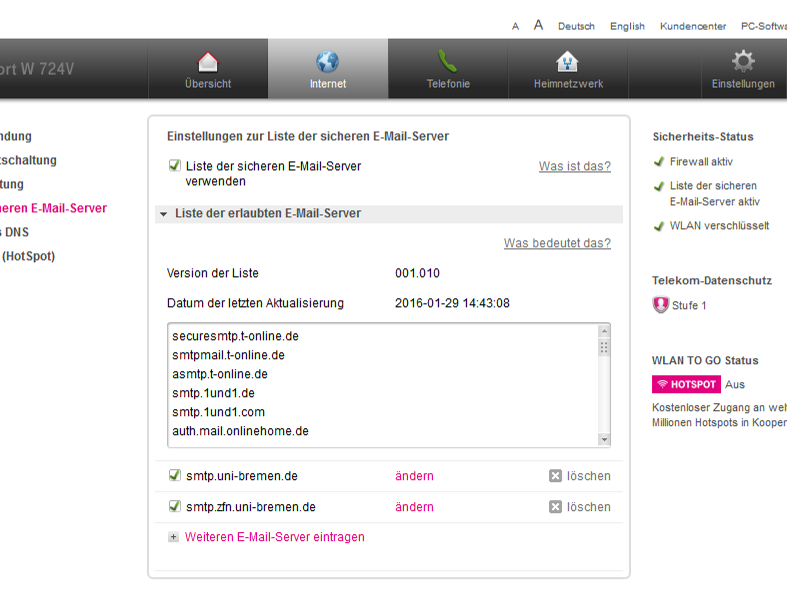Switch language to English
This screenshot has height=590, width=787.
[x=627, y=27]
